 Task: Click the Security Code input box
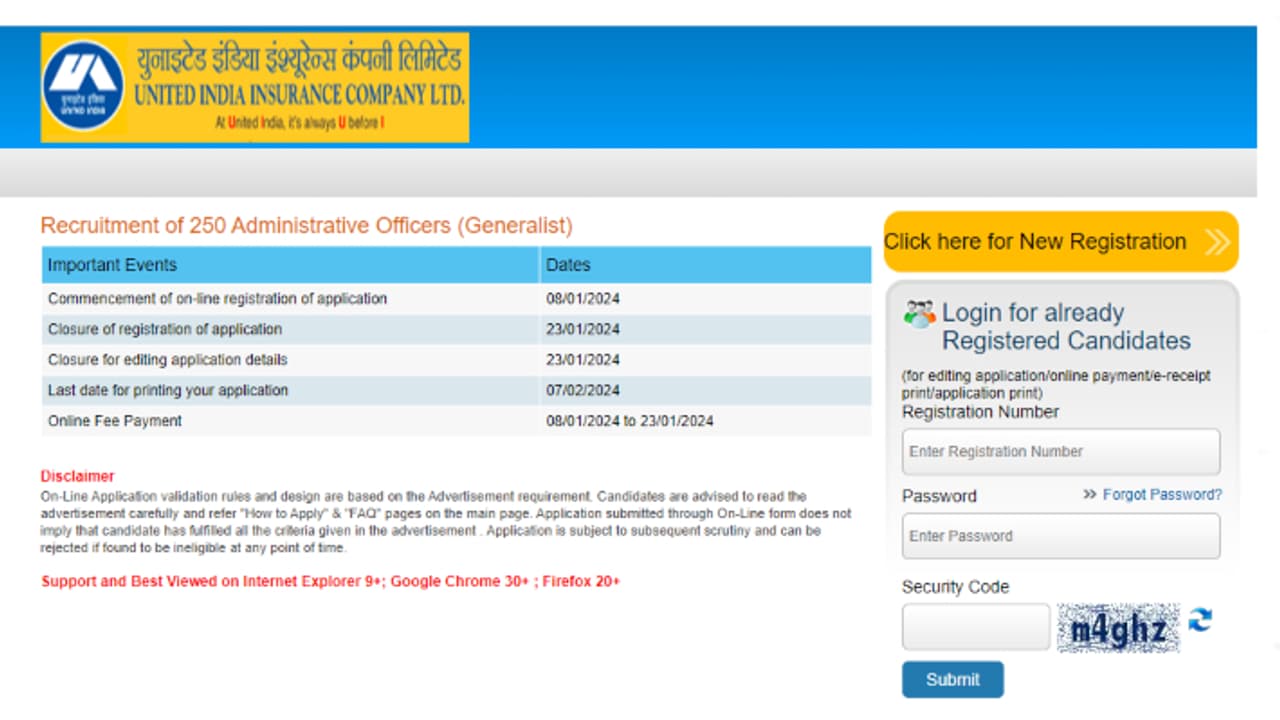pos(975,626)
